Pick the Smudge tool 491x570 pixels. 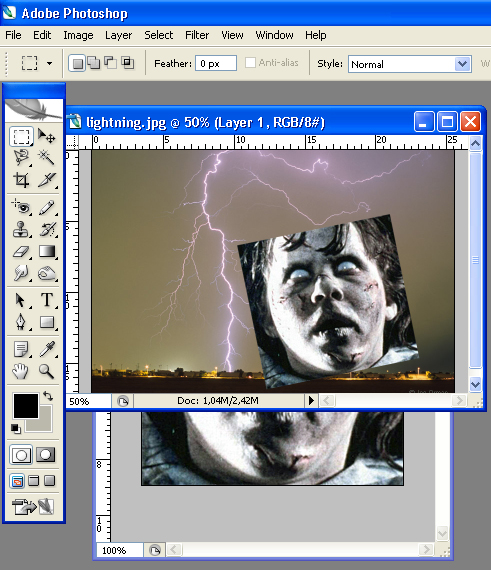point(21,273)
